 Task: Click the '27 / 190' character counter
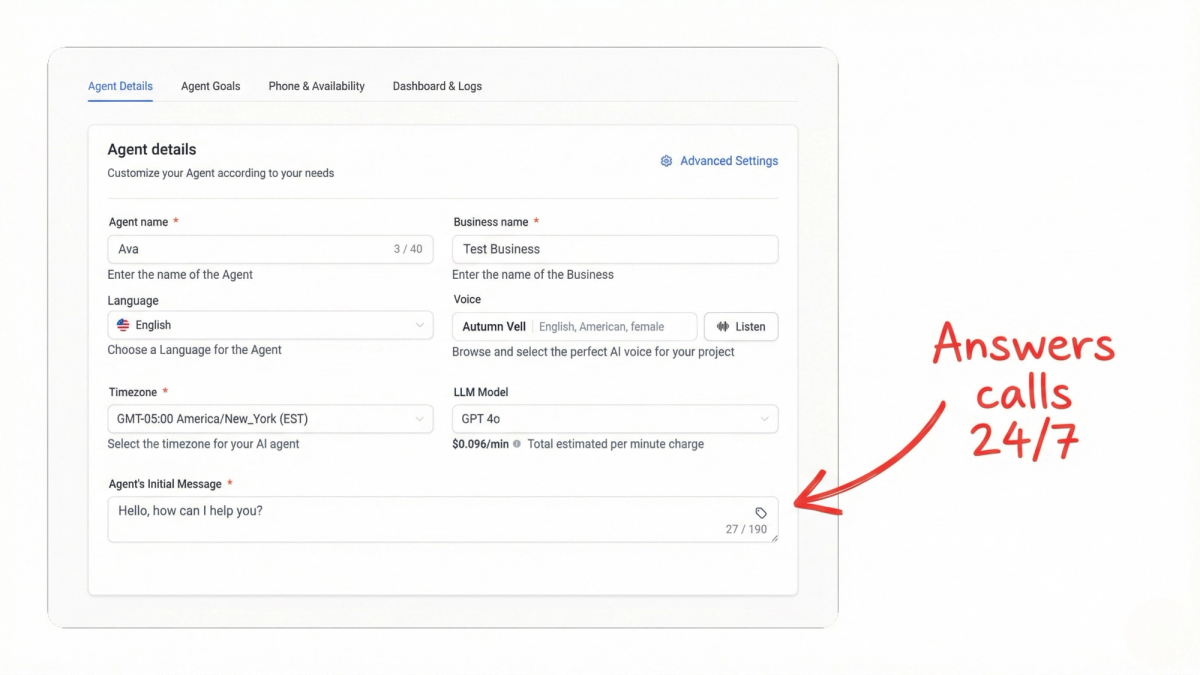tap(747, 530)
